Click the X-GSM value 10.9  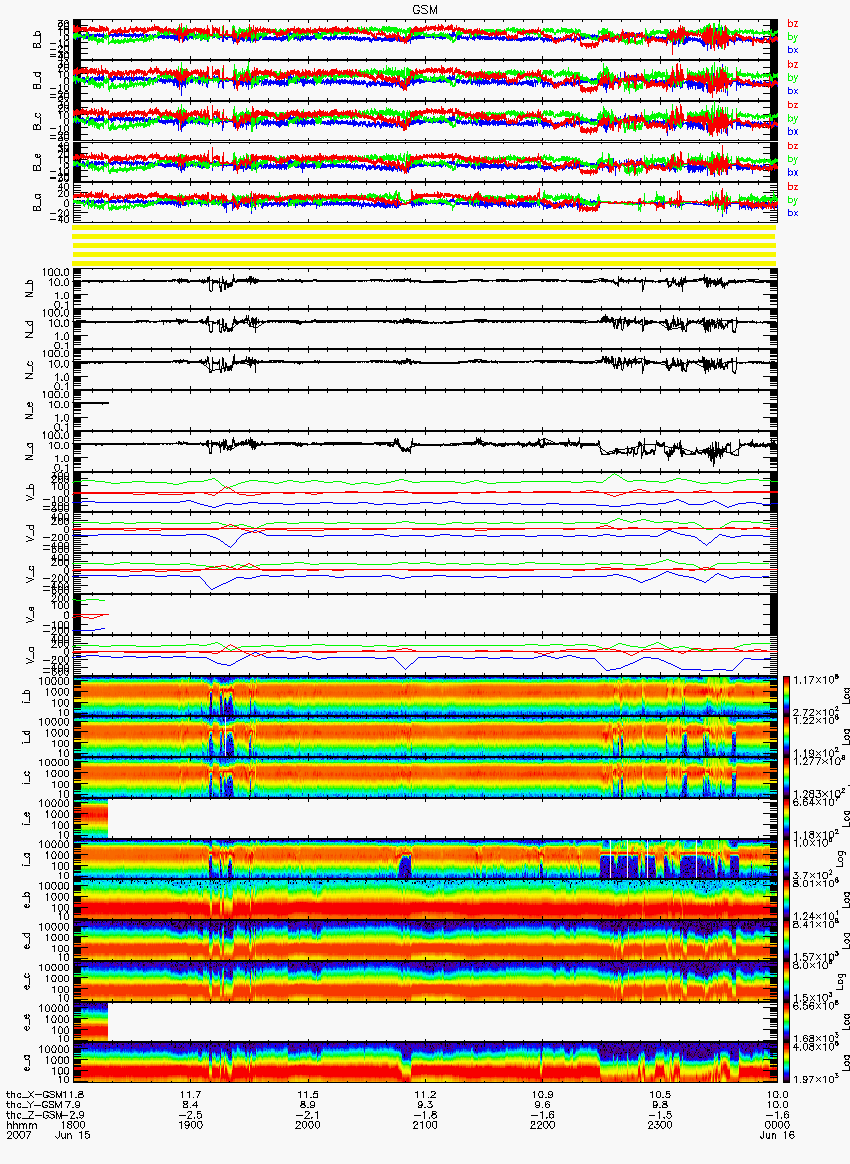(542, 1094)
